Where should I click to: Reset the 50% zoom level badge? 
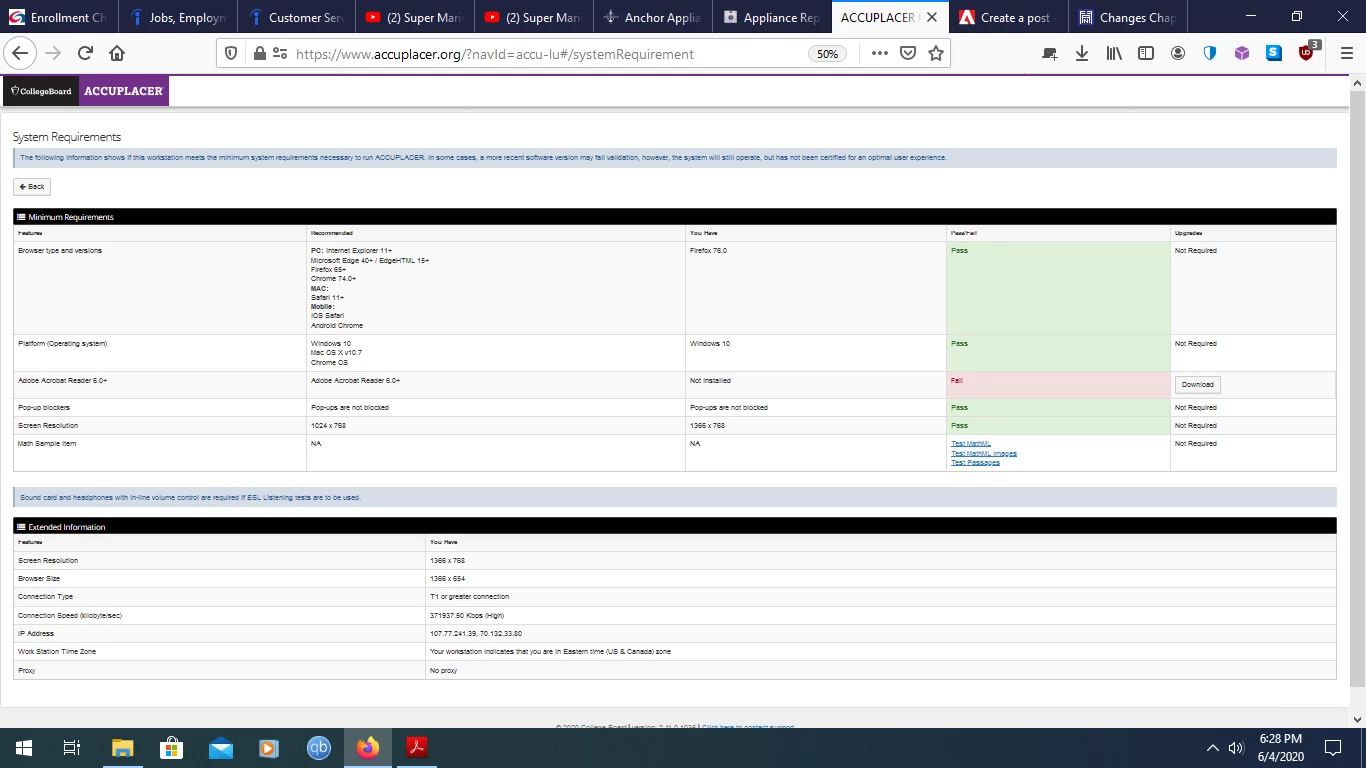click(827, 54)
